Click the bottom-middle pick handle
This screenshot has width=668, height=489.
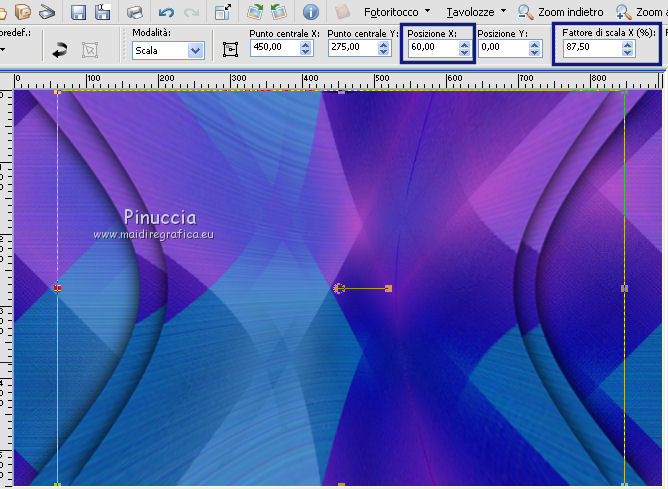(341, 485)
